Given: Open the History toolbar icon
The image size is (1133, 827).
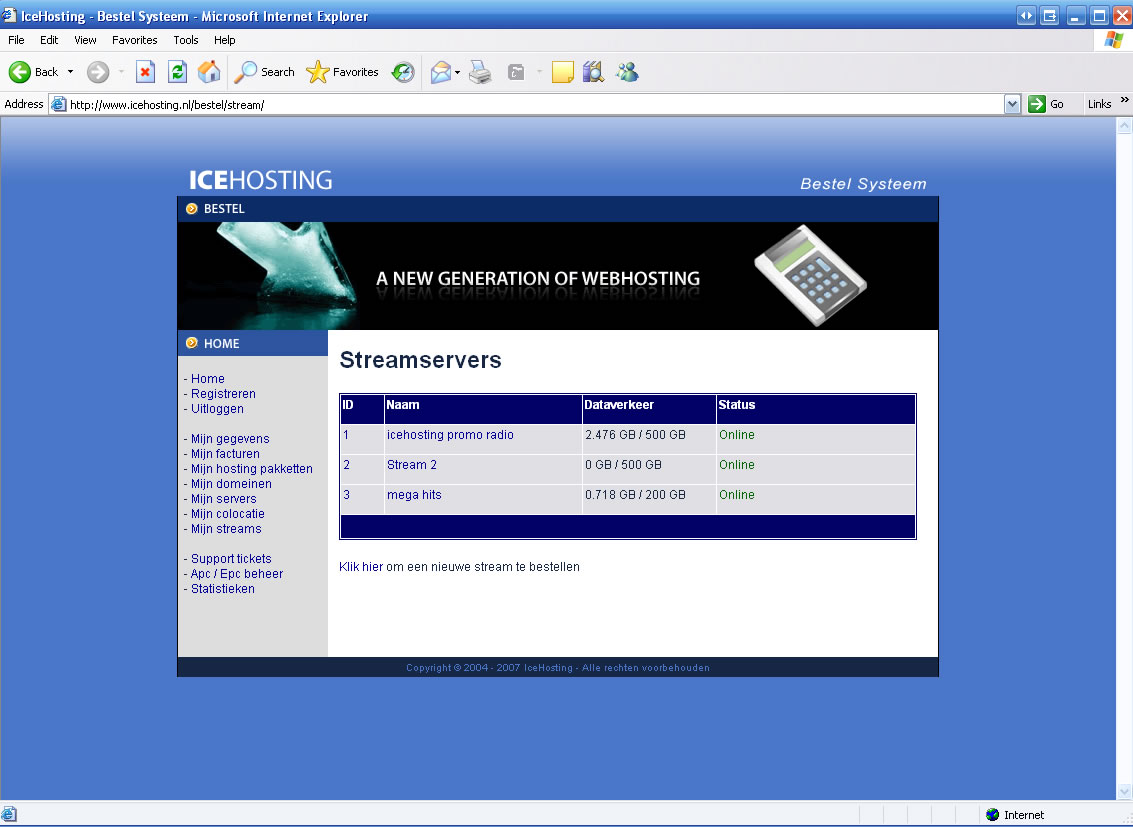Looking at the screenshot, I should pos(403,72).
